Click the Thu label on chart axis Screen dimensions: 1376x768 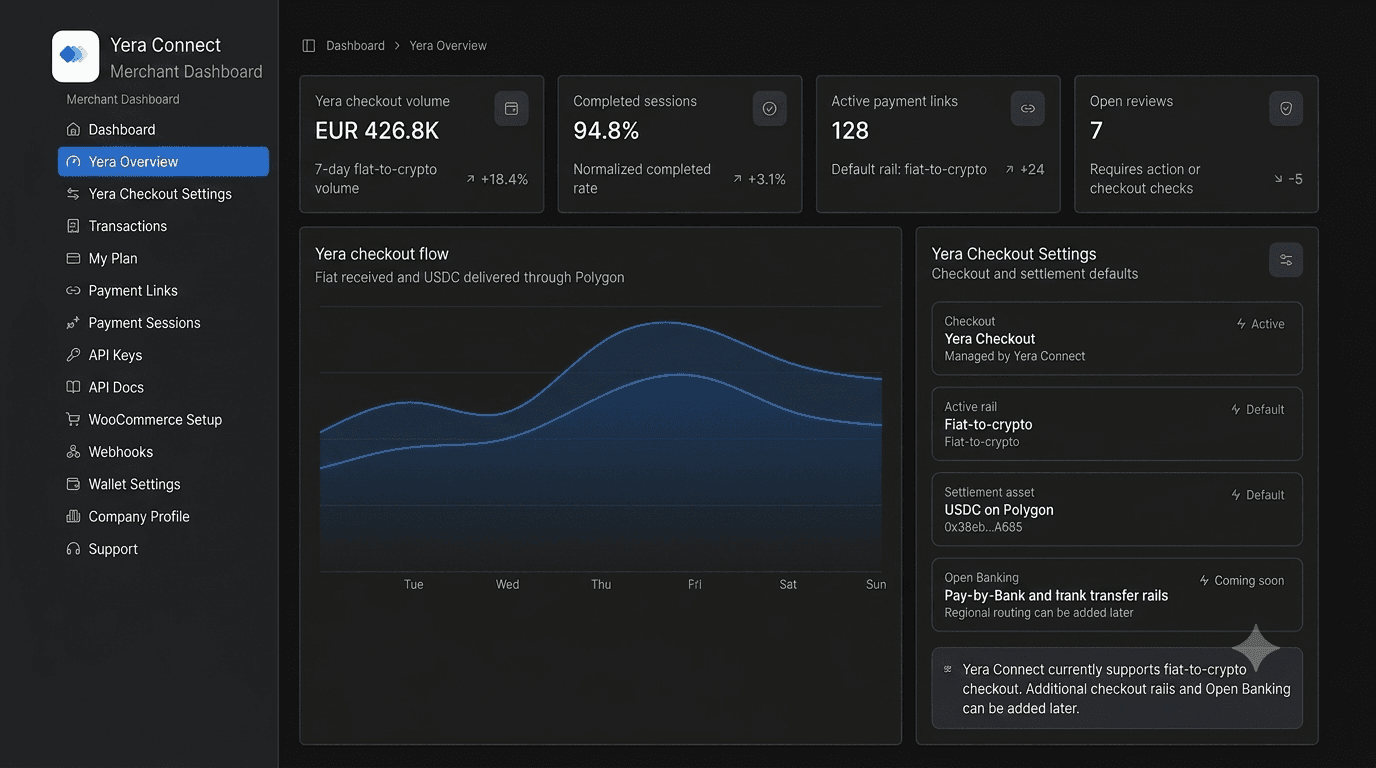pos(601,584)
